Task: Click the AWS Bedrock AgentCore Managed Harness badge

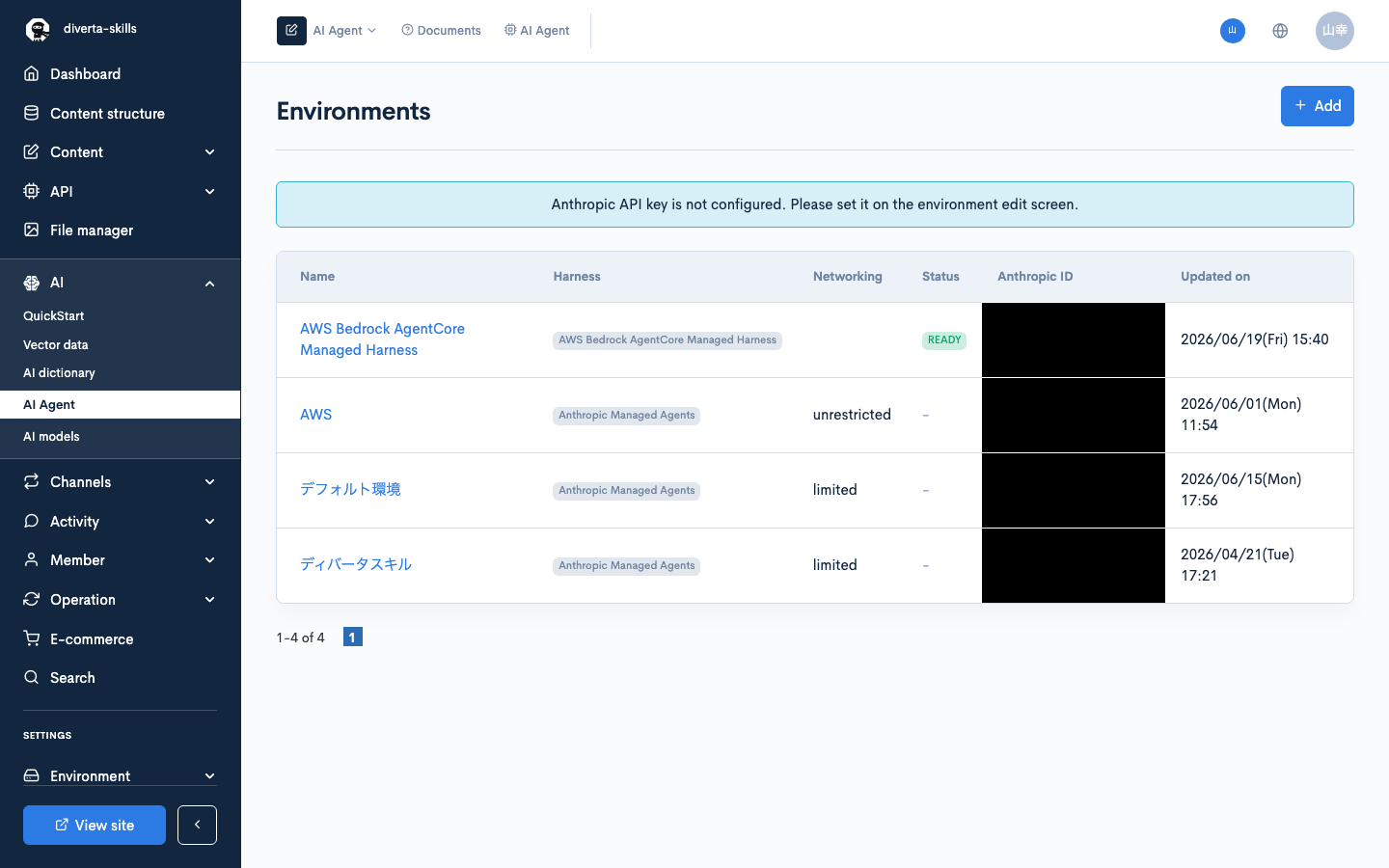Action: pyautogui.click(x=667, y=339)
